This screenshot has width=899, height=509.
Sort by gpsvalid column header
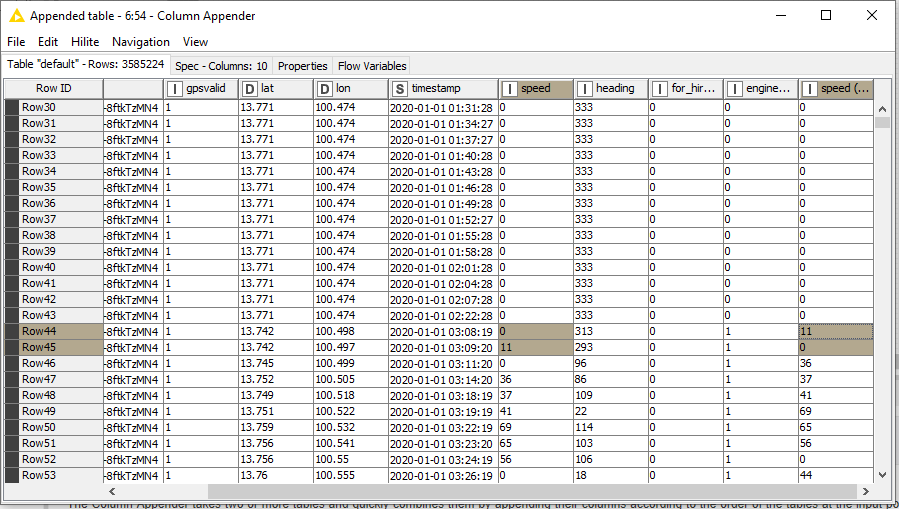click(x=201, y=89)
